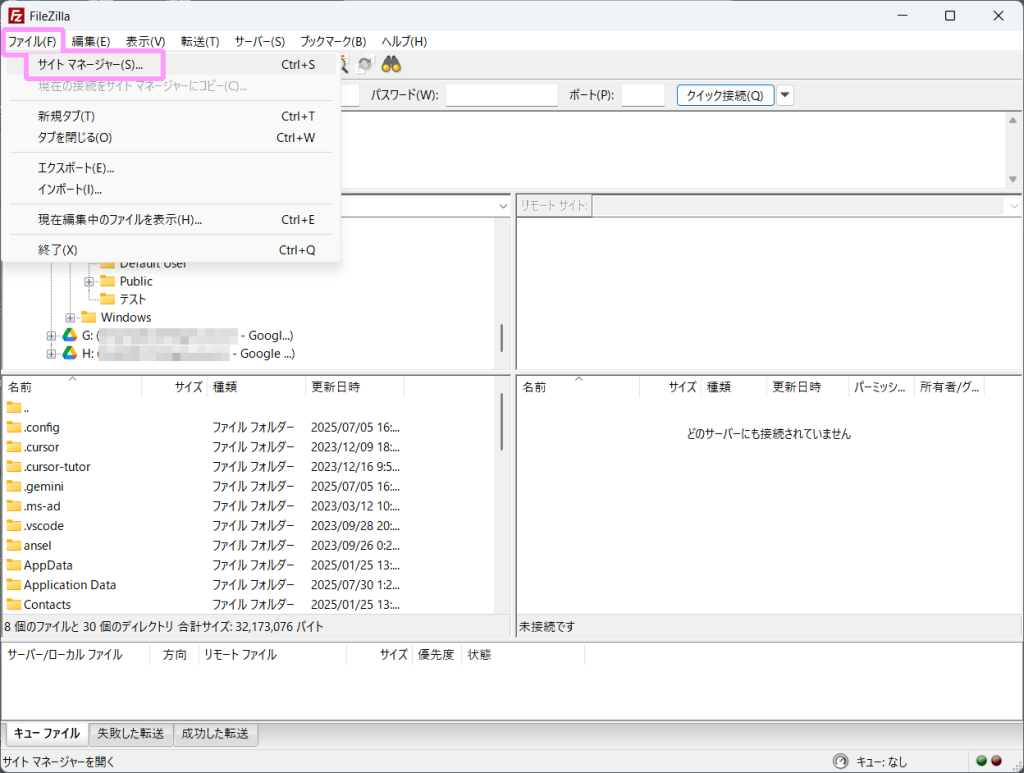Select the テスト folder in local tree

tap(133, 299)
